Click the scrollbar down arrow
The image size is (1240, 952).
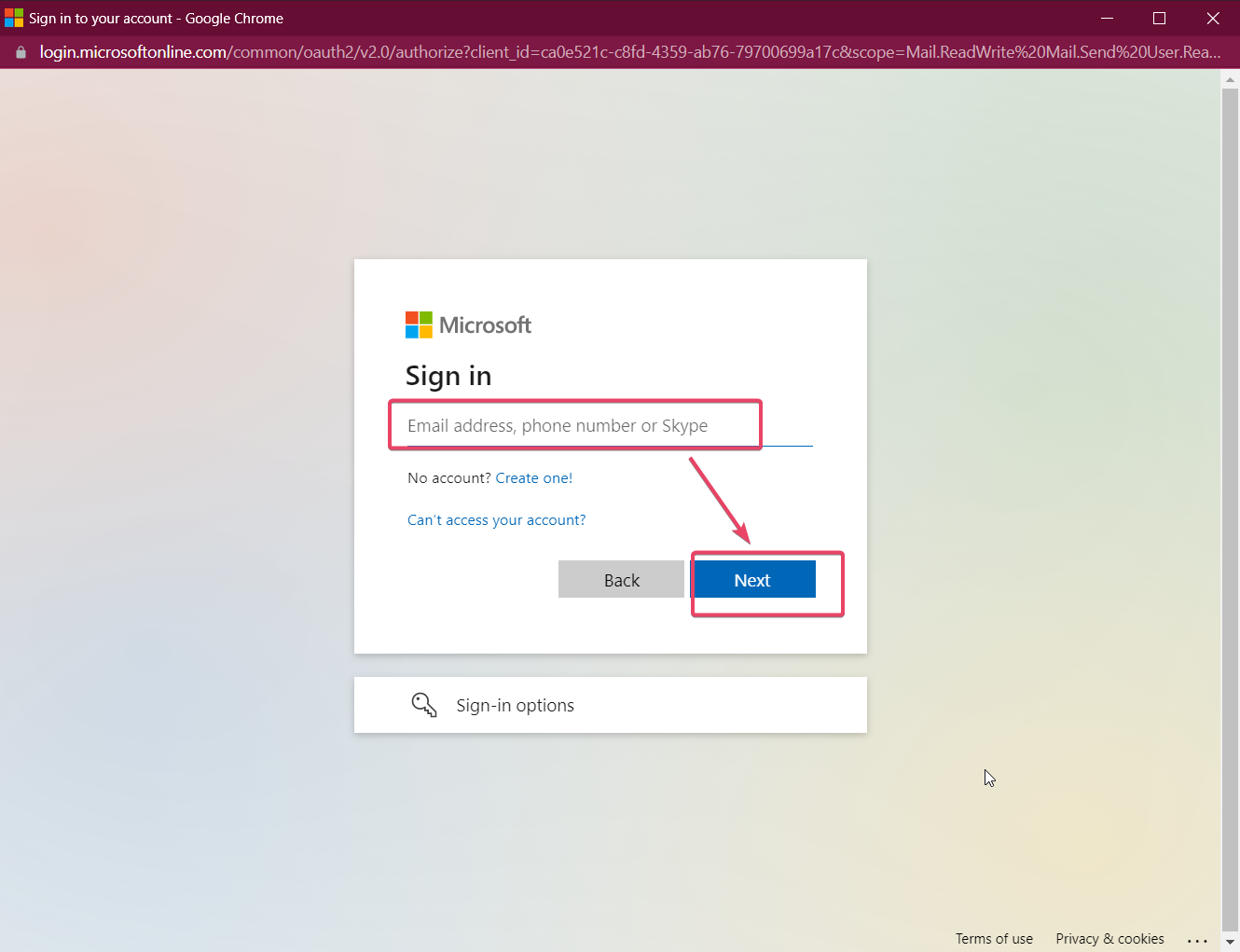(1230, 943)
